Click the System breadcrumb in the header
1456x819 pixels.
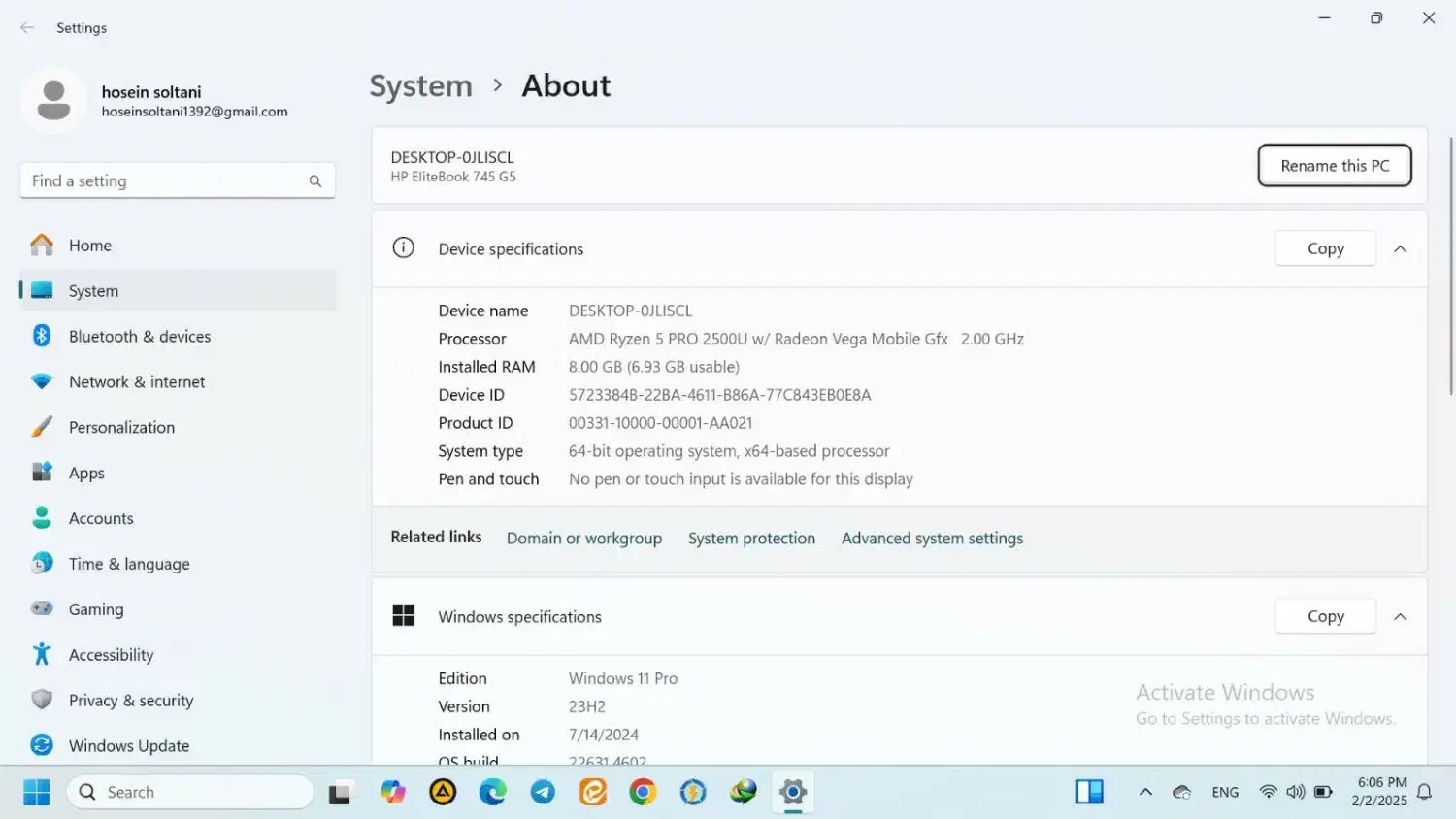point(420,86)
